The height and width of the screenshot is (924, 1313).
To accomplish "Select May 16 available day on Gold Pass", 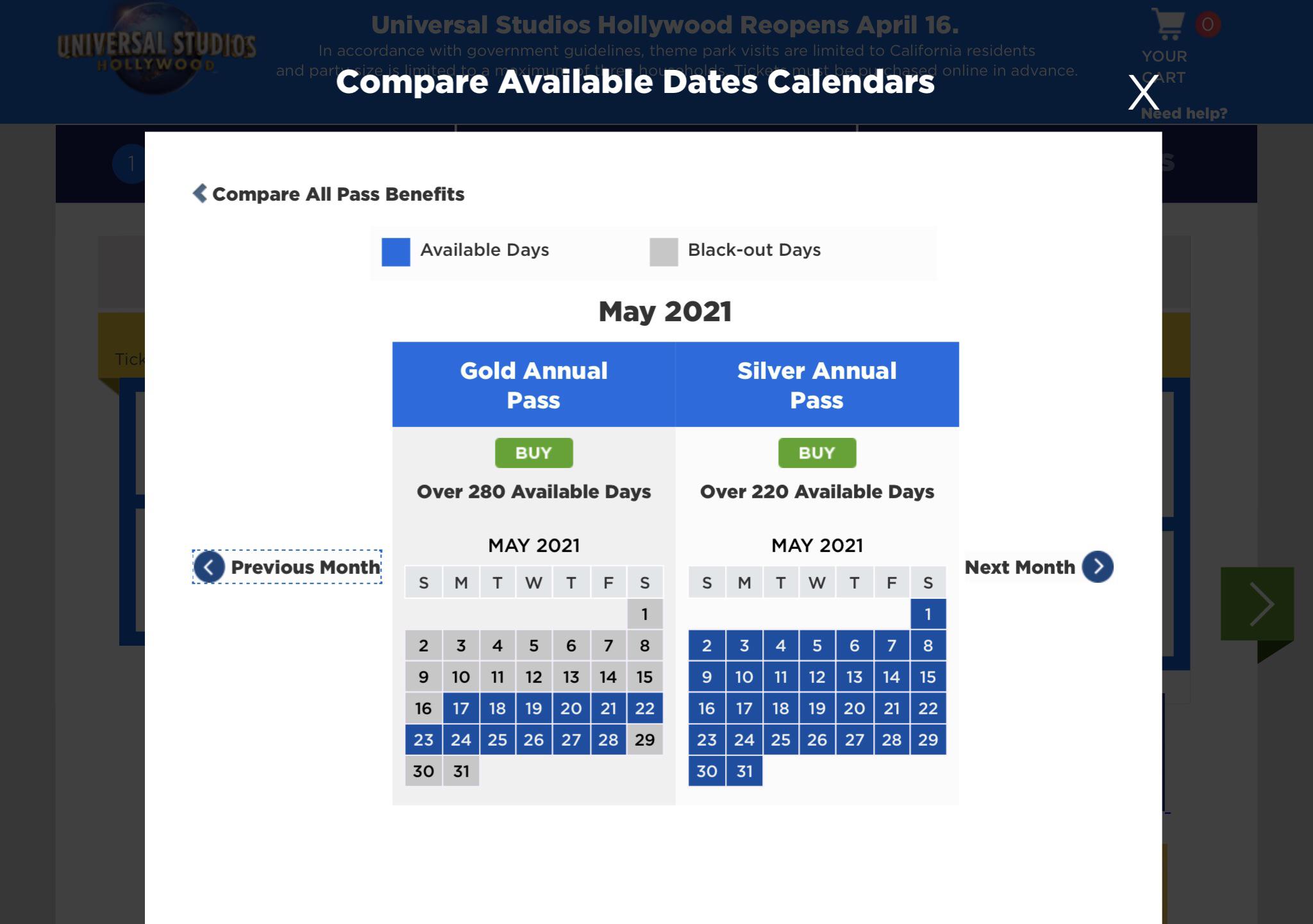I will pos(423,708).
